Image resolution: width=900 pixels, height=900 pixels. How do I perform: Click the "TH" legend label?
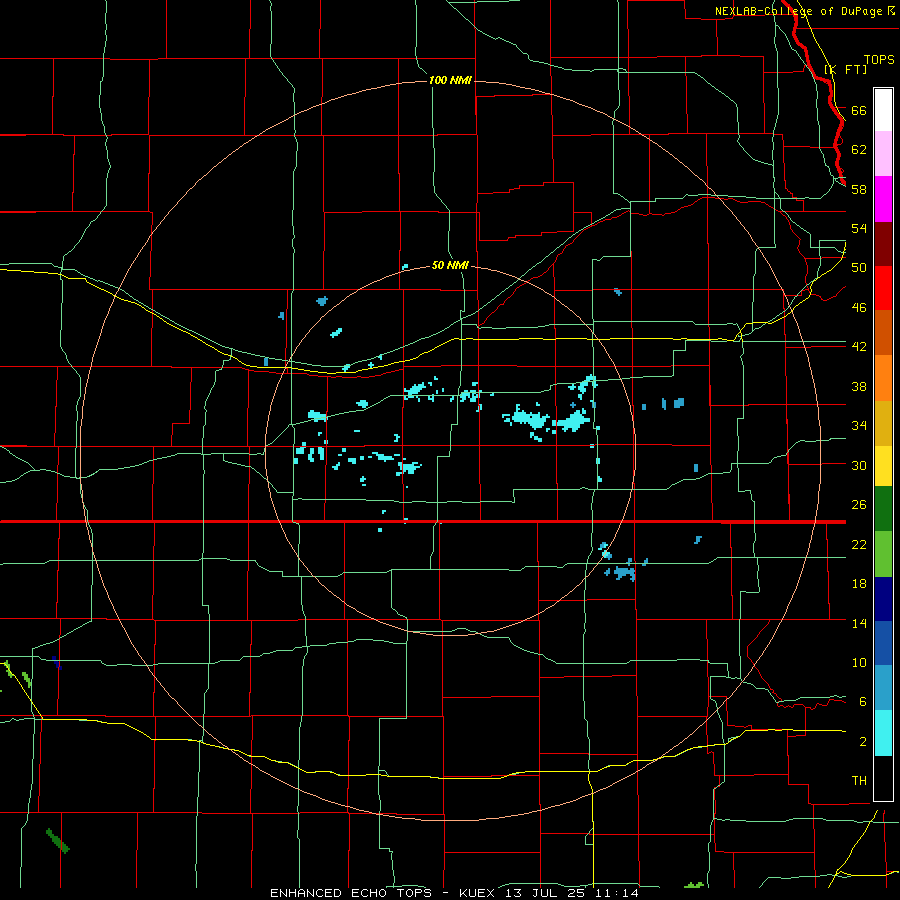(x=859, y=781)
